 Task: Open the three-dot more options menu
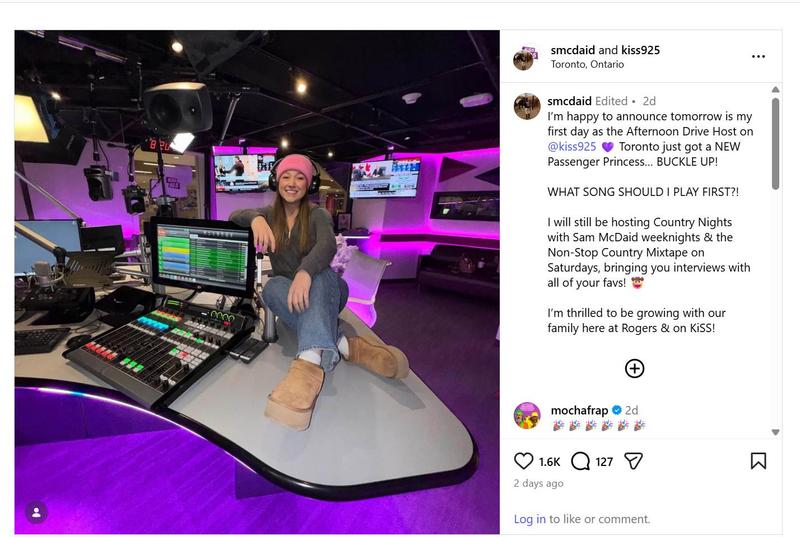pos(758,57)
